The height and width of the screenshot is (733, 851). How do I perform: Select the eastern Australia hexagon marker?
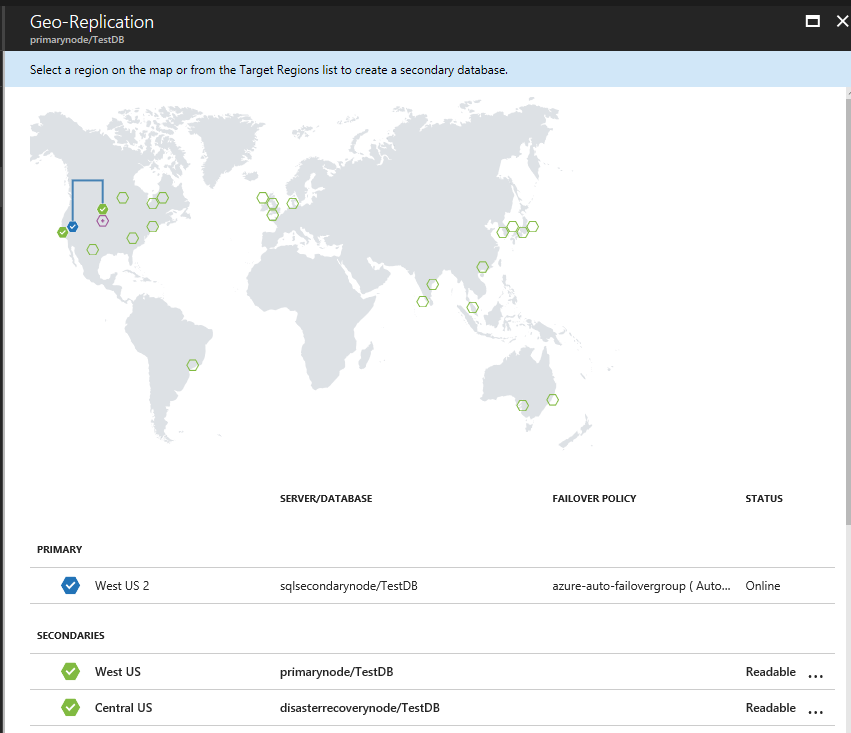pos(552,400)
